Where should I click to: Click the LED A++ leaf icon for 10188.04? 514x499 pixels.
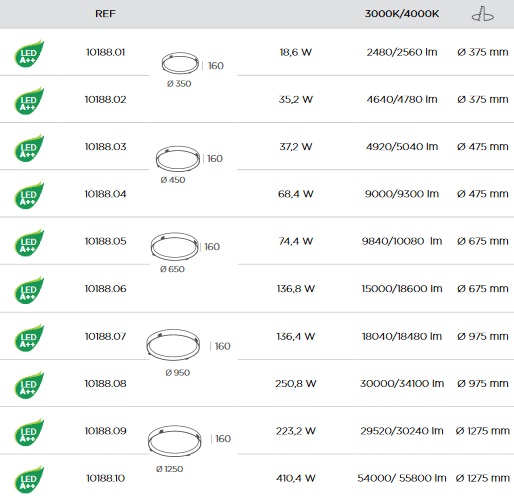click(29, 195)
